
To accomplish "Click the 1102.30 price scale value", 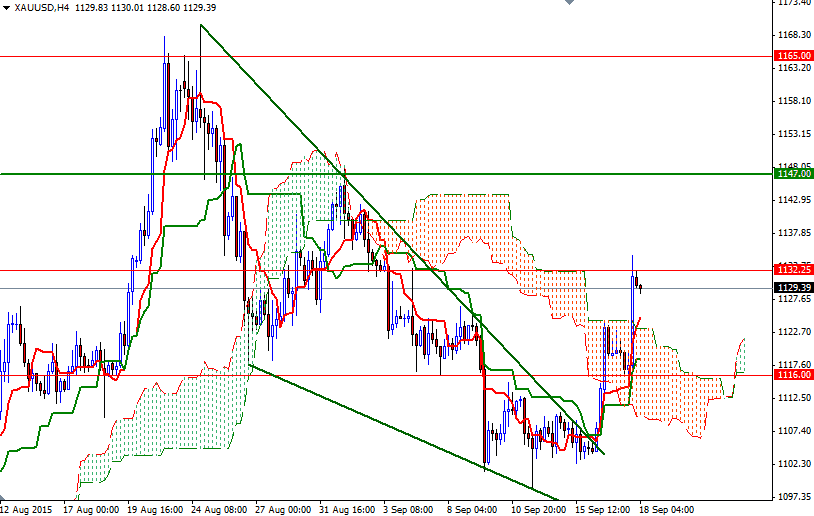I will [x=793, y=464].
